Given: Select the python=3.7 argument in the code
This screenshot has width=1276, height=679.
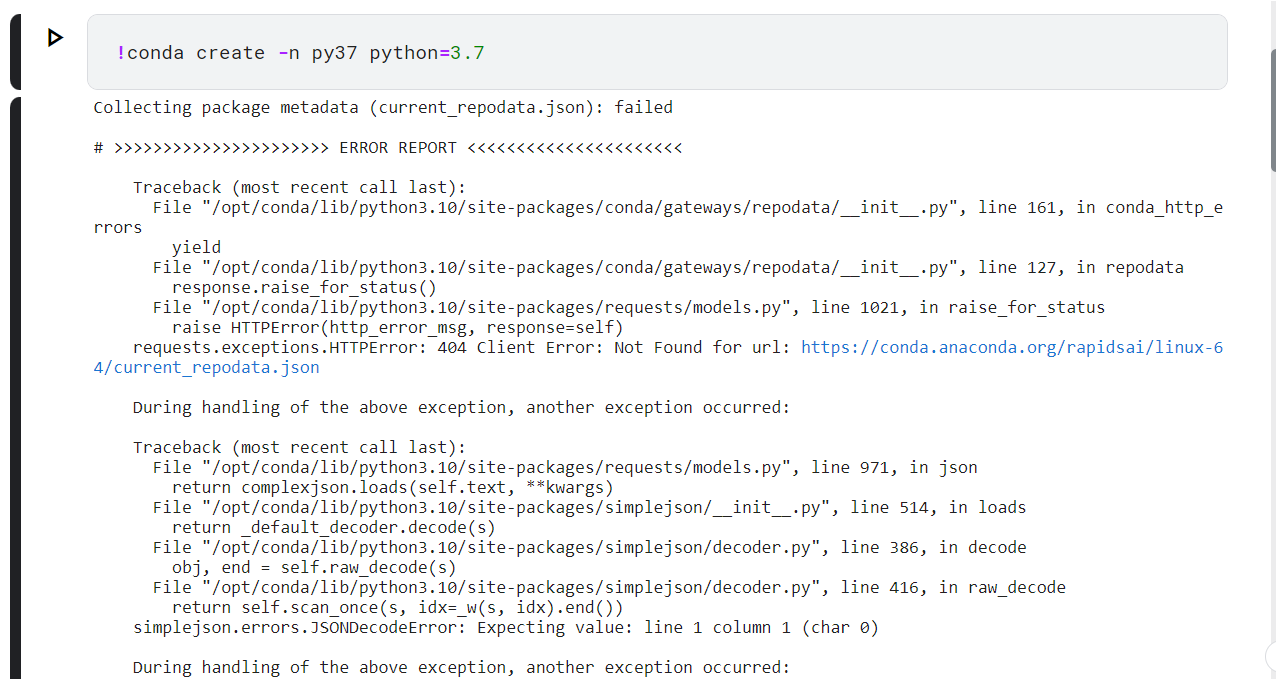Looking at the screenshot, I should pyautogui.click(x=427, y=53).
